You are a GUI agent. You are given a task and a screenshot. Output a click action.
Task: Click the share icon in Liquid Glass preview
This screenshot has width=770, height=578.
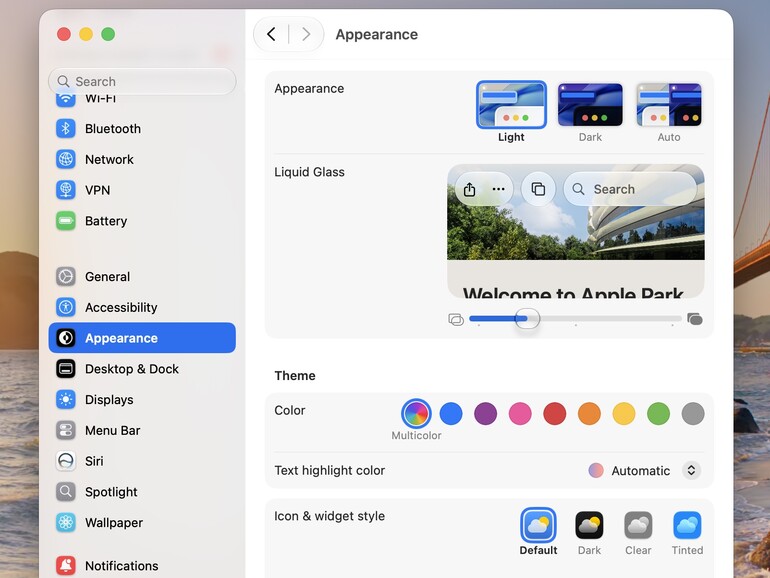point(469,189)
